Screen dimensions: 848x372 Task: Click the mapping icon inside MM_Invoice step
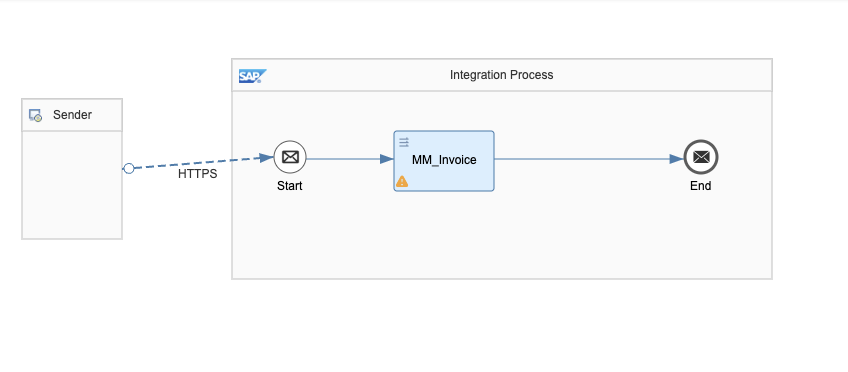[404, 143]
